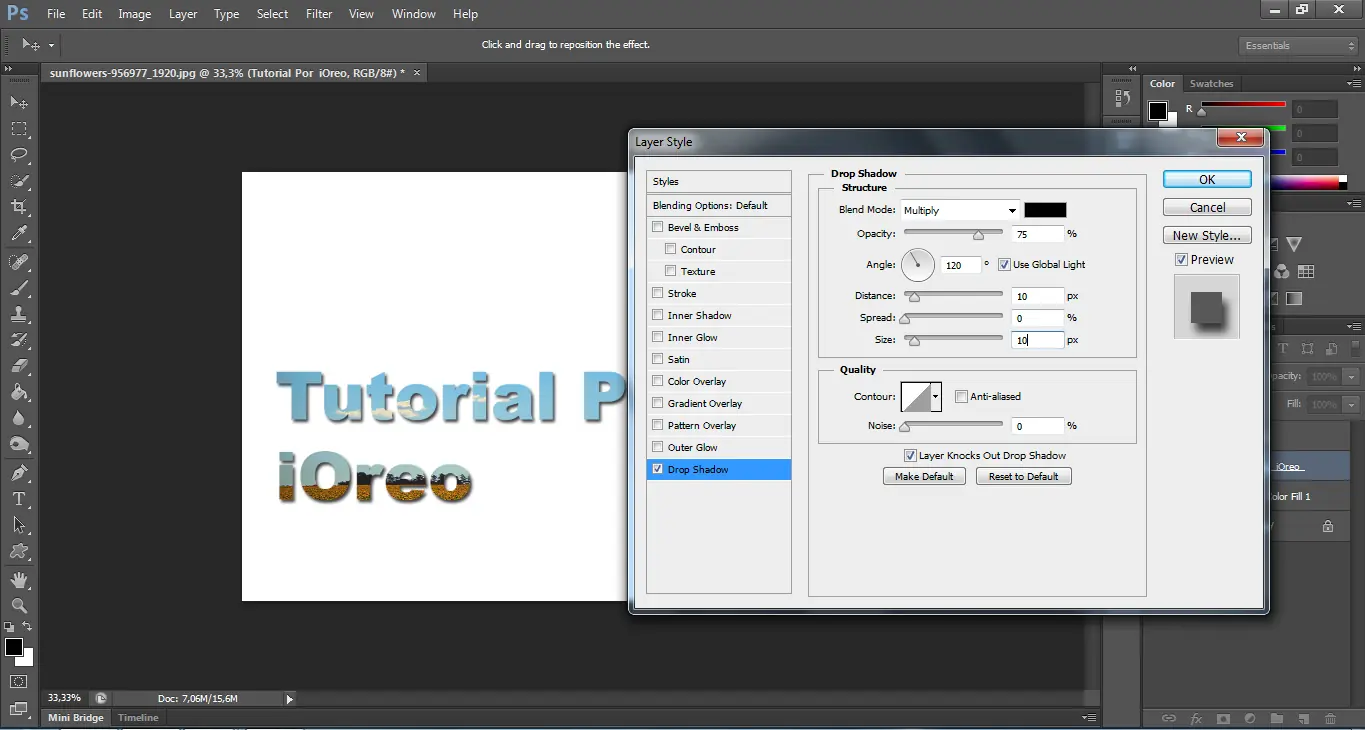Click the Opacity slider handle
Screen dimensions: 1365x730
coord(978,235)
